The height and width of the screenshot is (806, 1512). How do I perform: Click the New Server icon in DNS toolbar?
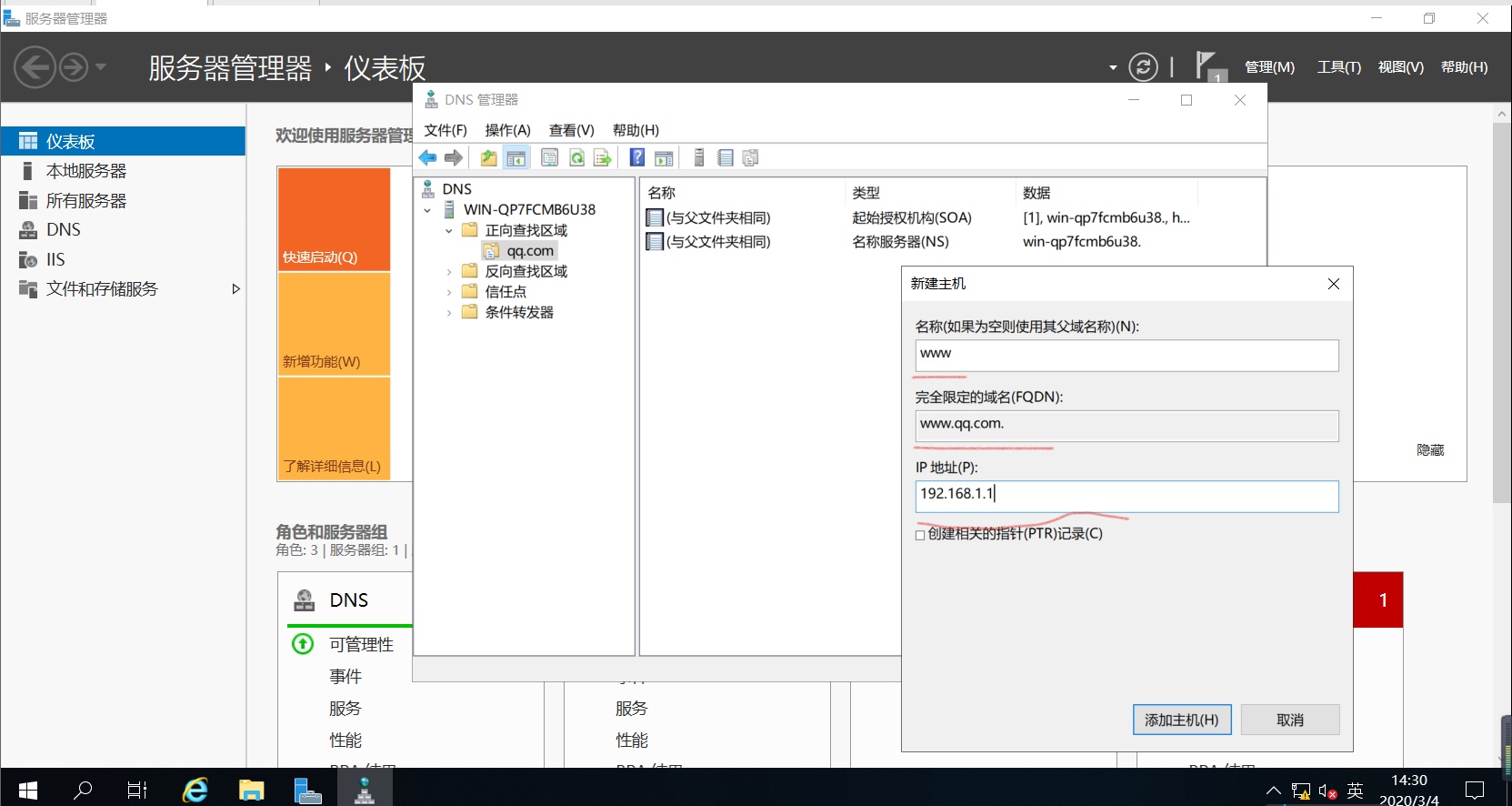(699, 158)
